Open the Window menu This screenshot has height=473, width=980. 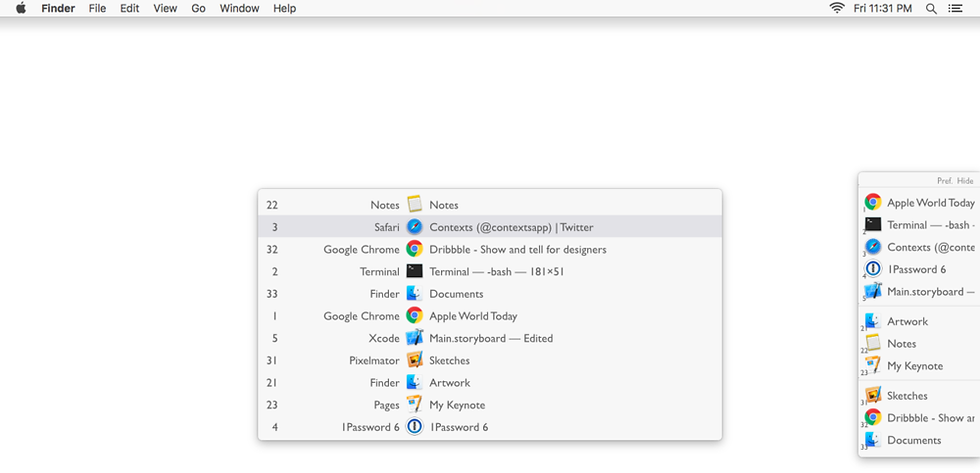239,8
